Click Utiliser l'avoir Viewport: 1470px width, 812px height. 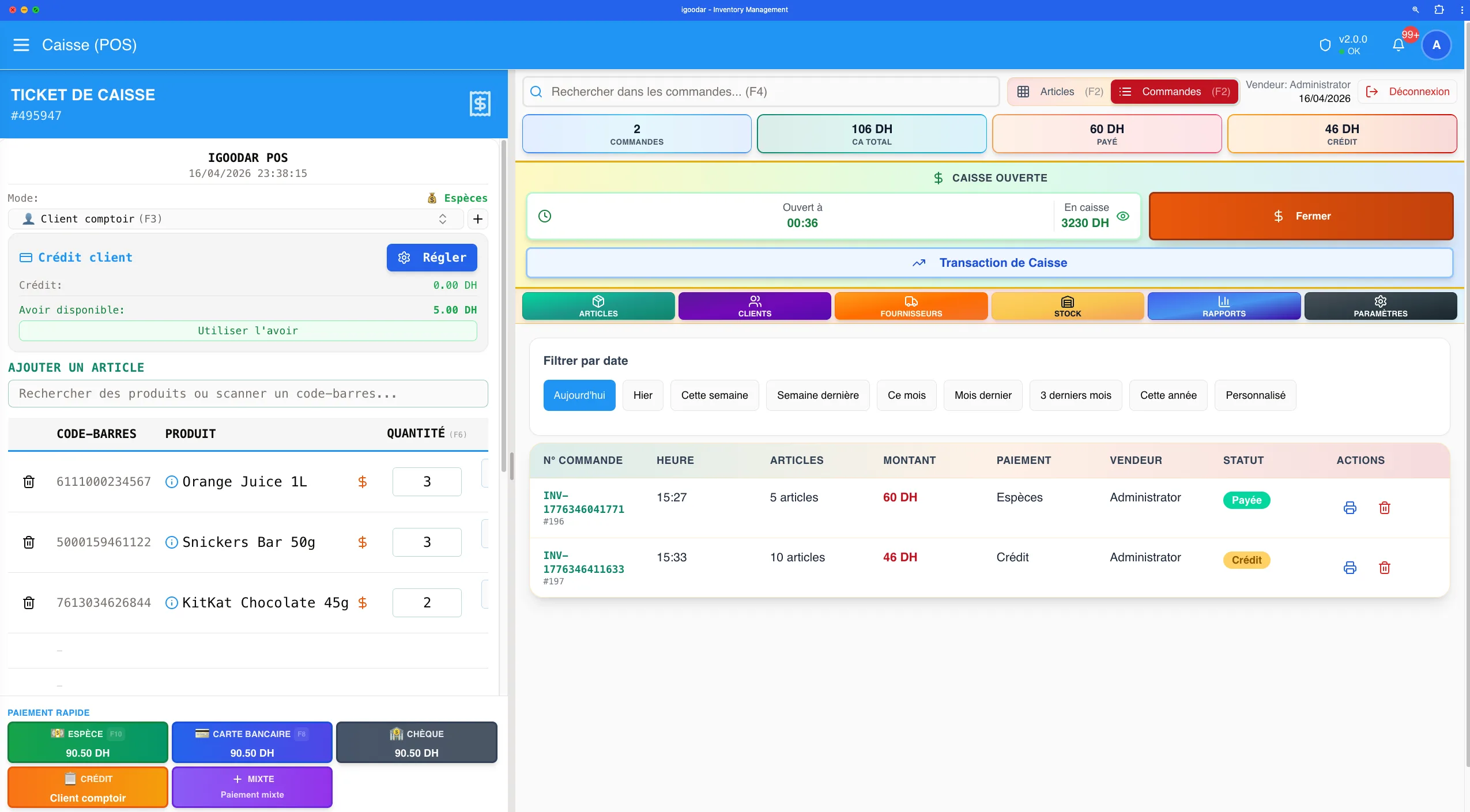(248, 330)
